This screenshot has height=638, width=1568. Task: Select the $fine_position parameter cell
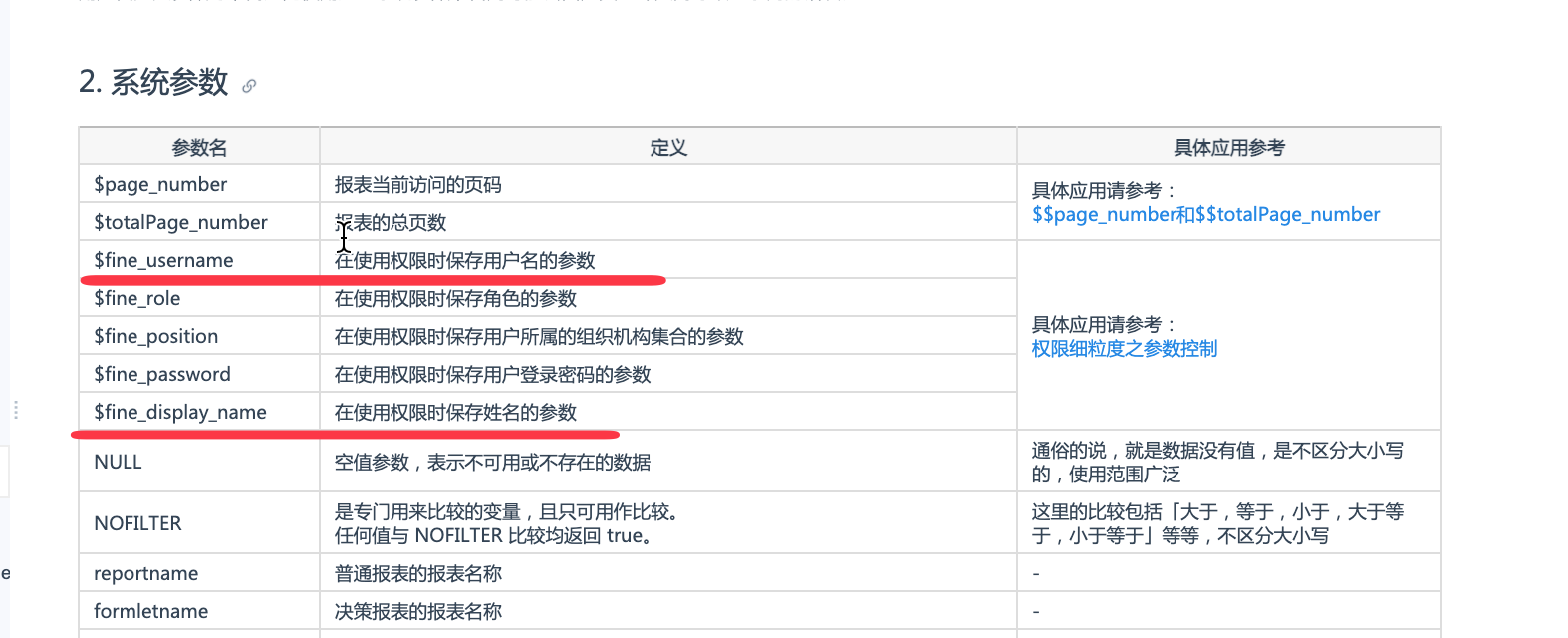coord(155,337)
